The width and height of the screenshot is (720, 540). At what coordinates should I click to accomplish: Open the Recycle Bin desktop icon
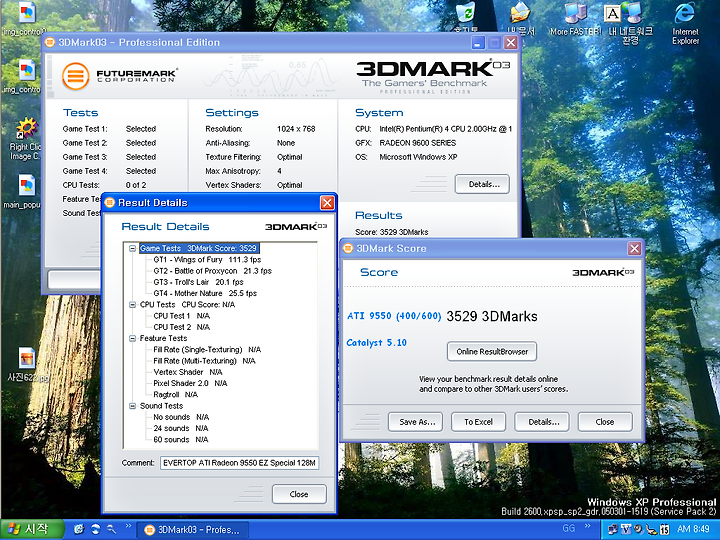pyautogui.click(x=466, y=18)
